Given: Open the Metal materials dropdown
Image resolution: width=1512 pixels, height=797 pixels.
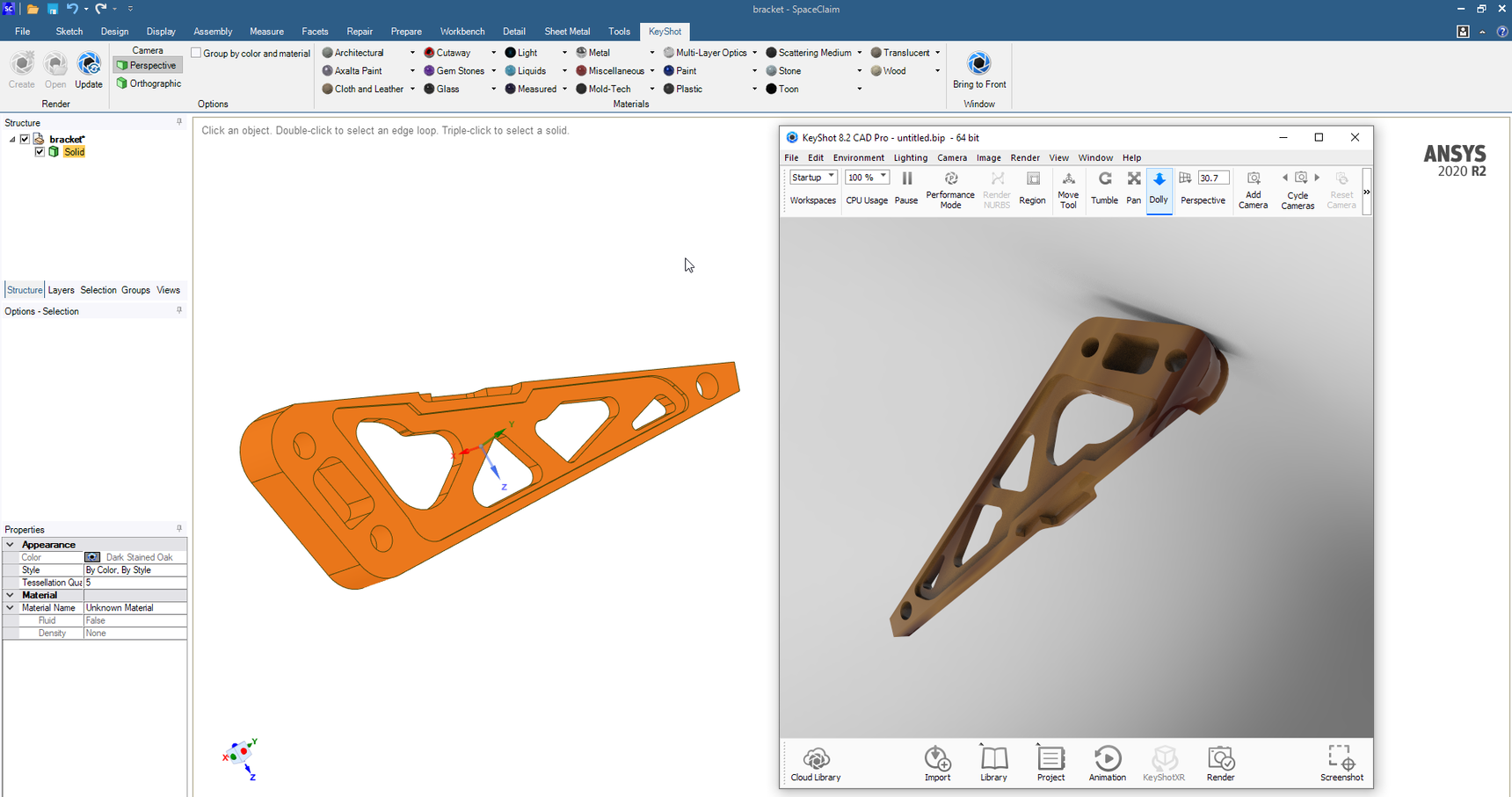Looking at the screenshot, I should pos(651,53).
